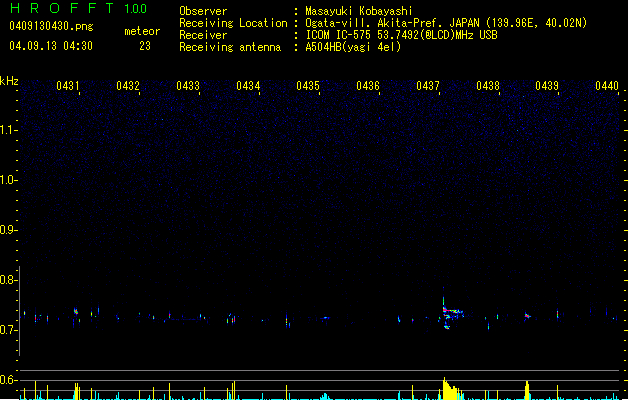Click the kHz axis unit label
629x400 pixels.
coord(9,81)
